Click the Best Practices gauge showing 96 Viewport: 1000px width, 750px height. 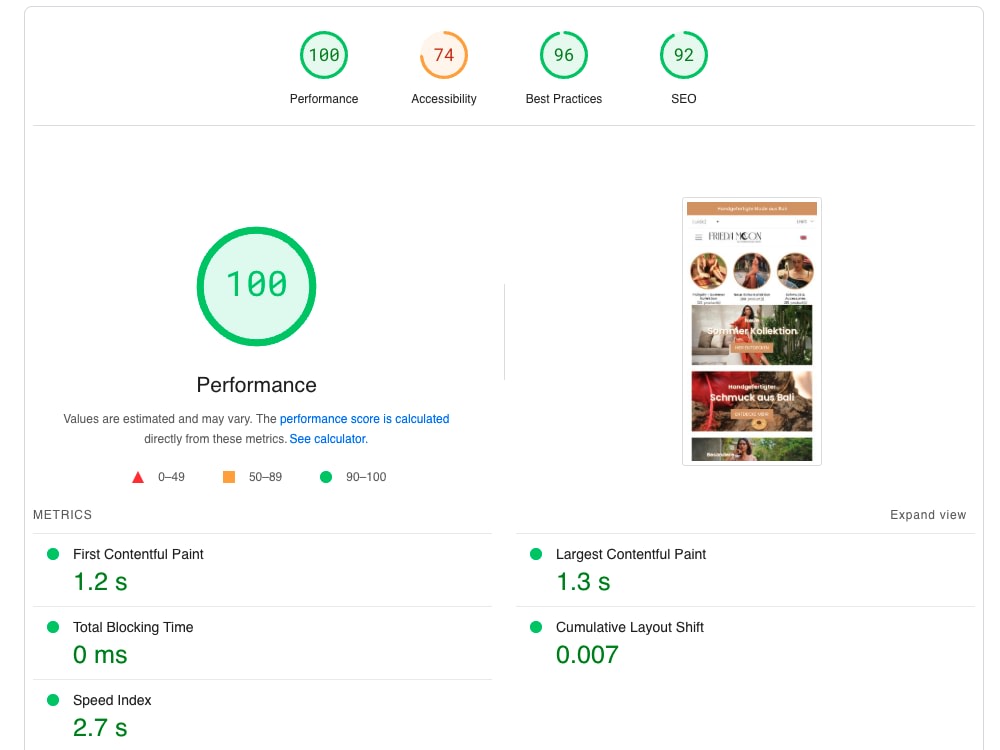[564, 55]
